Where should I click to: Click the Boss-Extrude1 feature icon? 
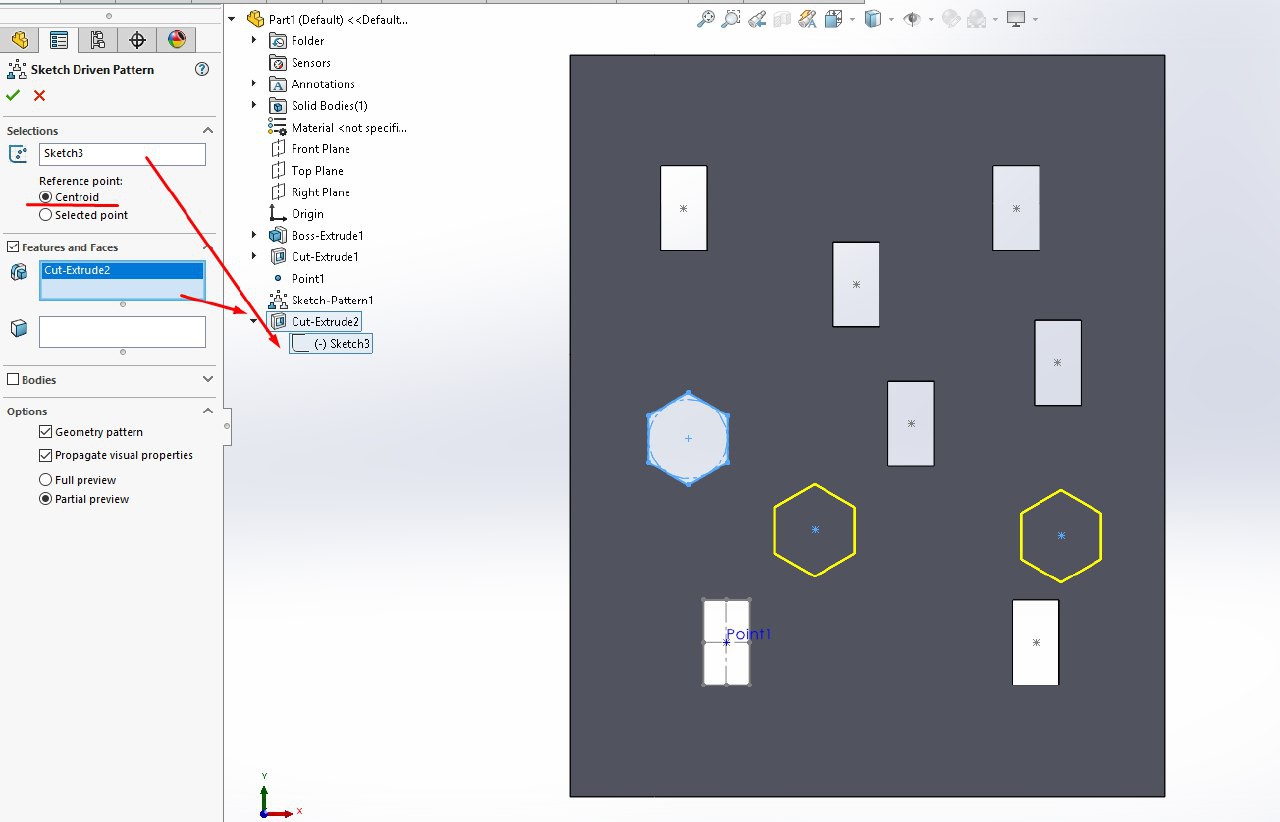[x=278, y=235]
